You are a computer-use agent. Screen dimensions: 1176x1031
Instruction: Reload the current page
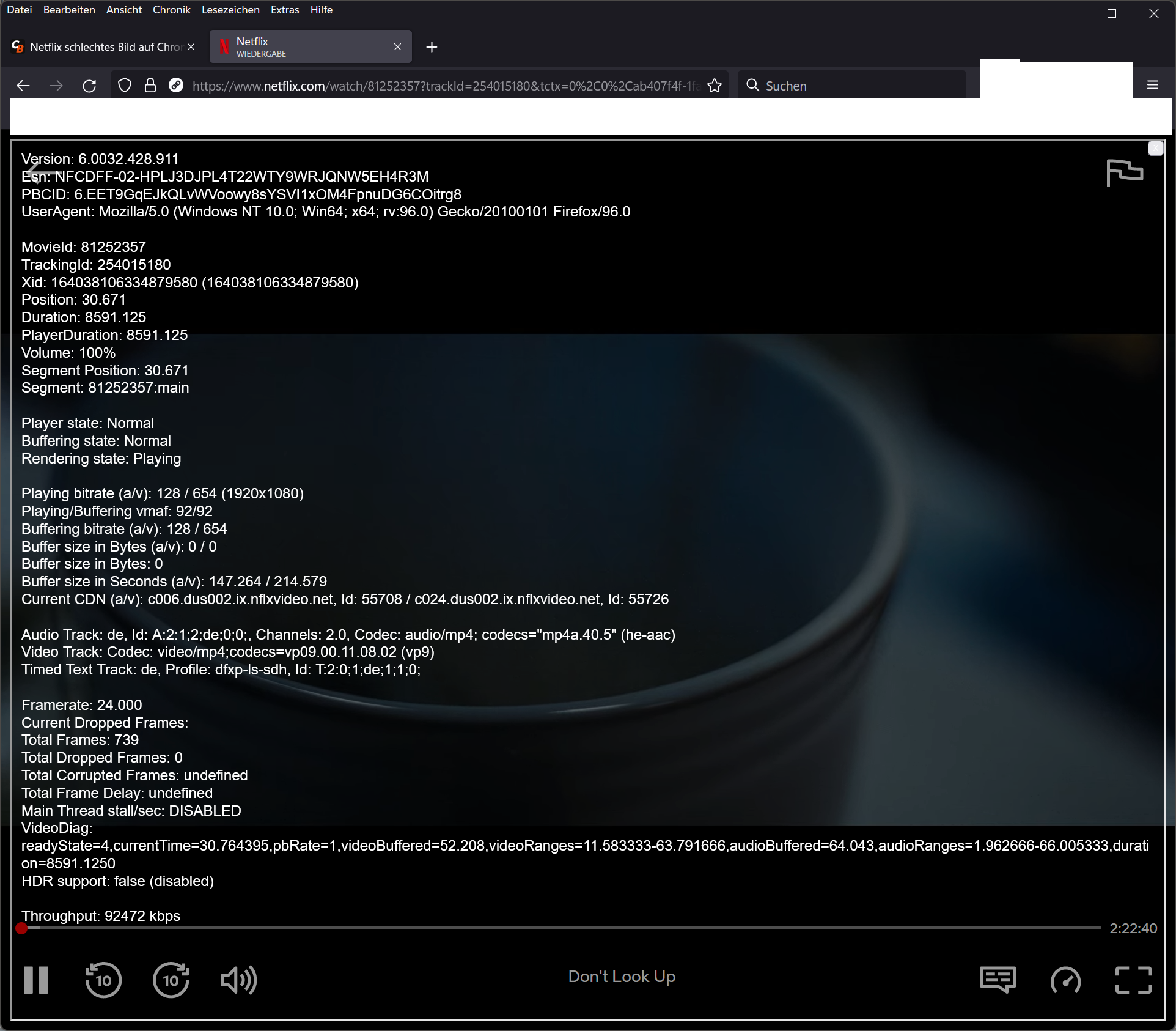tap(89, 86)
